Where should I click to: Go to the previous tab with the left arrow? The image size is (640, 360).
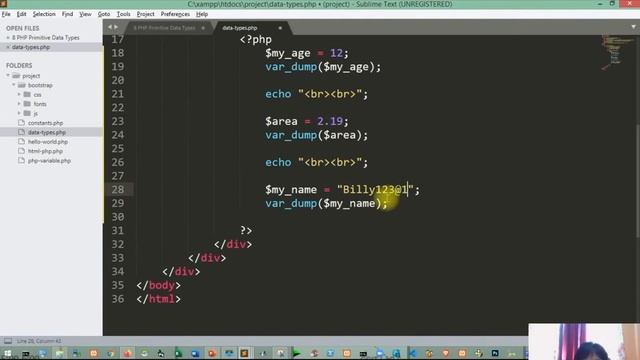pos(110,27)
